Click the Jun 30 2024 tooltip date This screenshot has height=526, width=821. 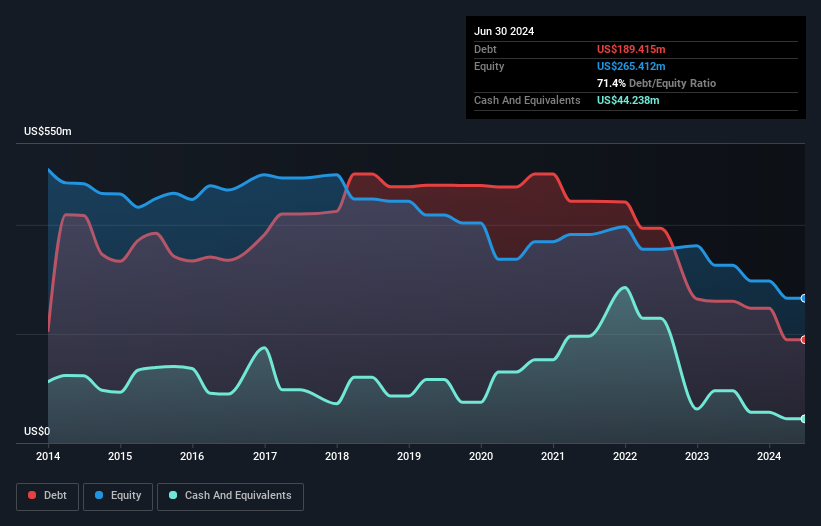(x=504, y=31)
